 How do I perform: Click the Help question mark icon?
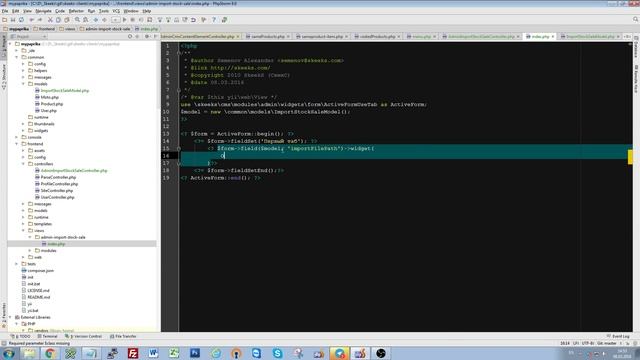[x=213, y=20]
